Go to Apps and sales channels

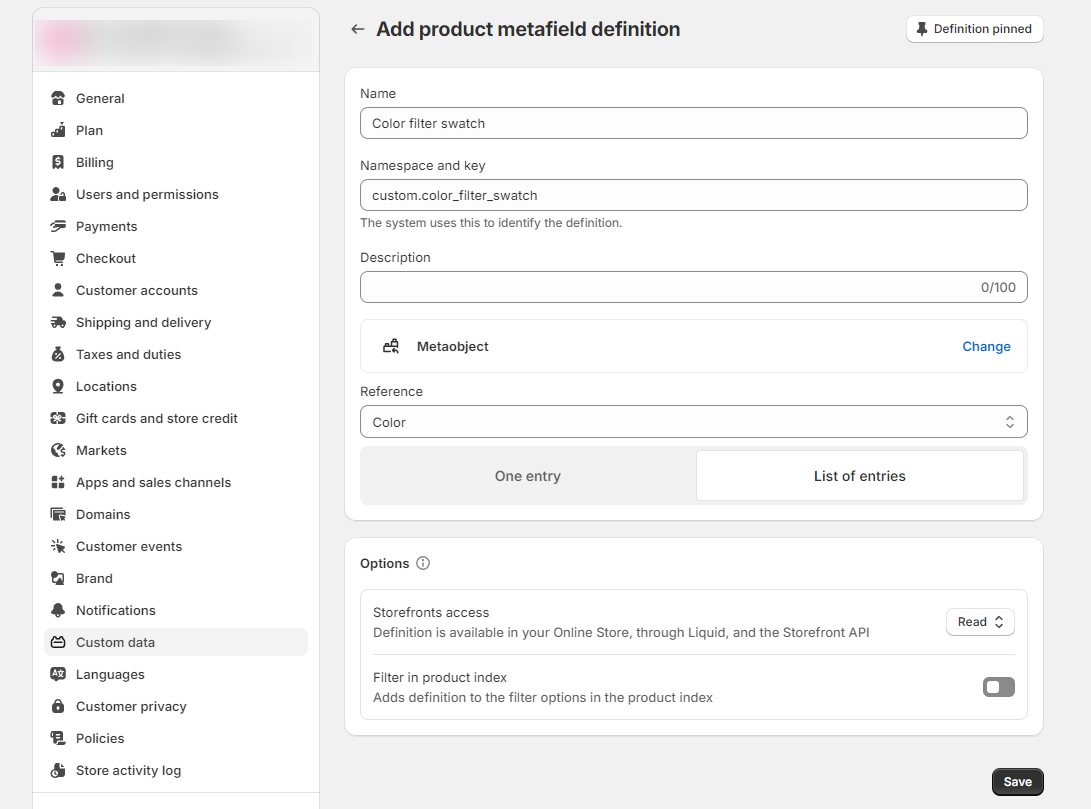pyautogui.click(x=153, y=482)
